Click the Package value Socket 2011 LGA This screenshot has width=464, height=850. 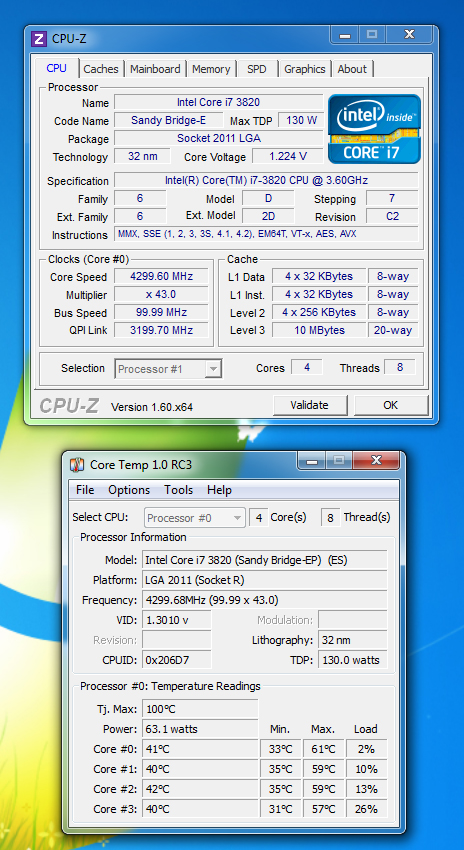pos(218,138)
